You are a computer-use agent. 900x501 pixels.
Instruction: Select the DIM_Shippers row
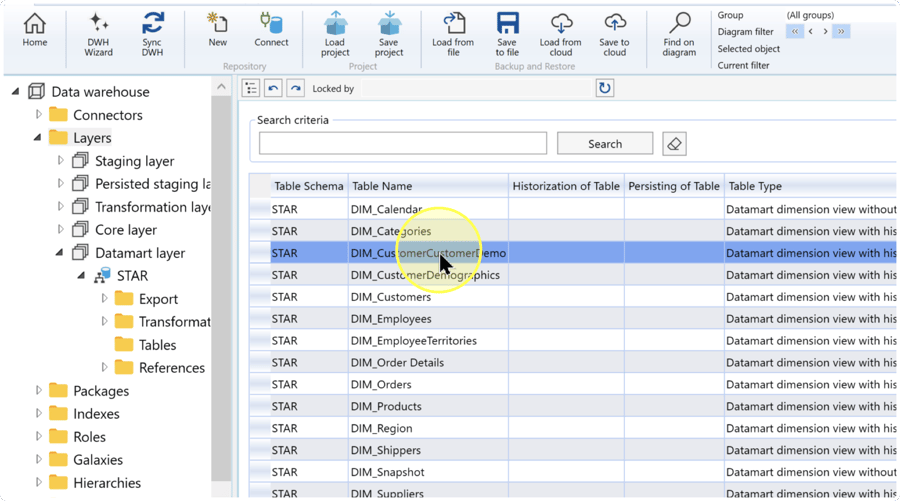click(x=573, y=450)
